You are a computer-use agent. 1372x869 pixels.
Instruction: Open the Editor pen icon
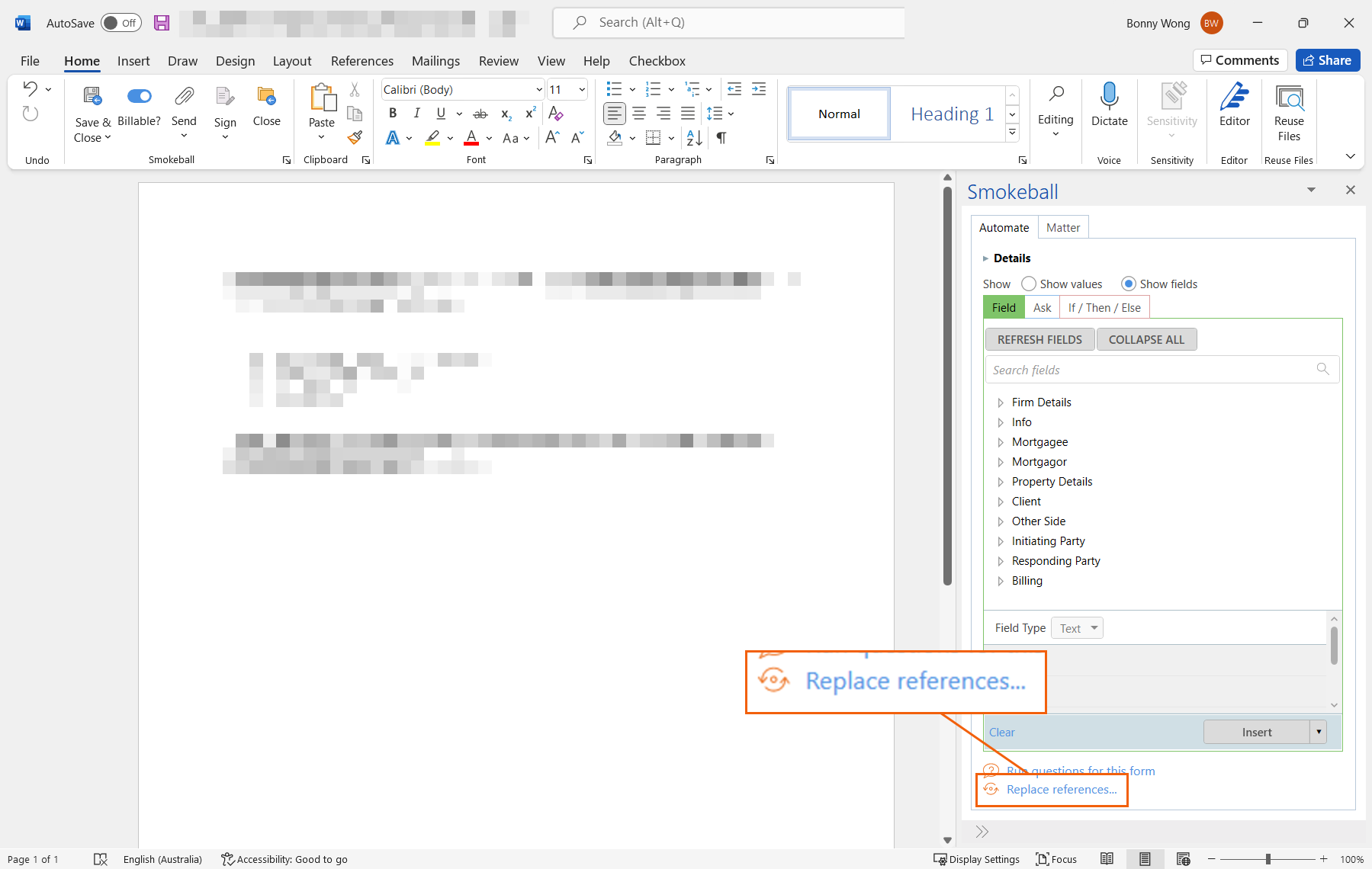pyautogui.click(x=1234, y=96)
